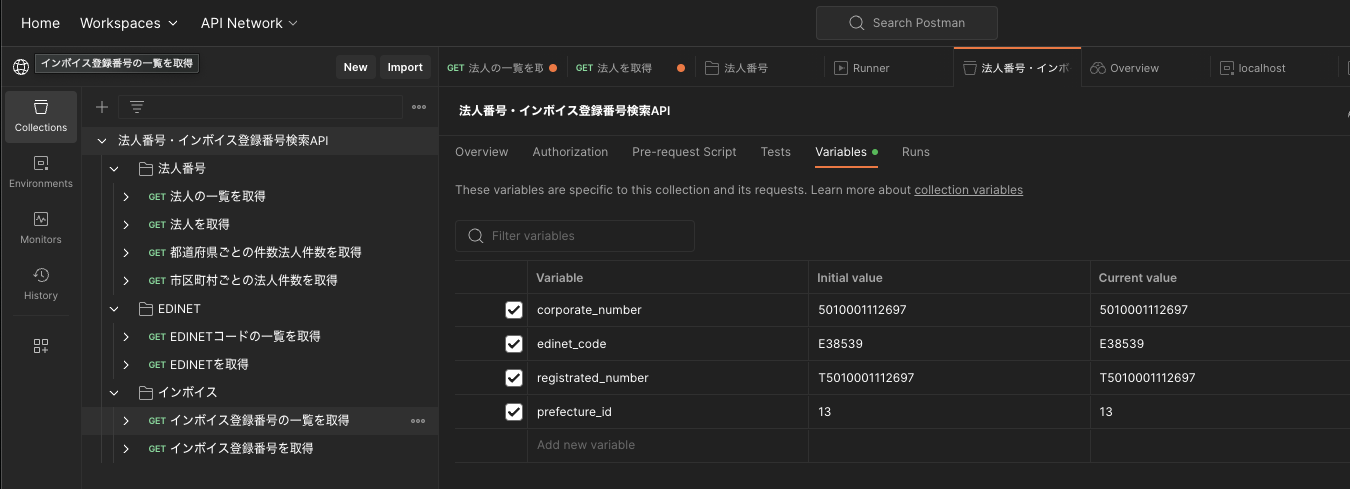Toggle the prefecture_id variable checkbox
1350x489 pixels.
(514, 412)
